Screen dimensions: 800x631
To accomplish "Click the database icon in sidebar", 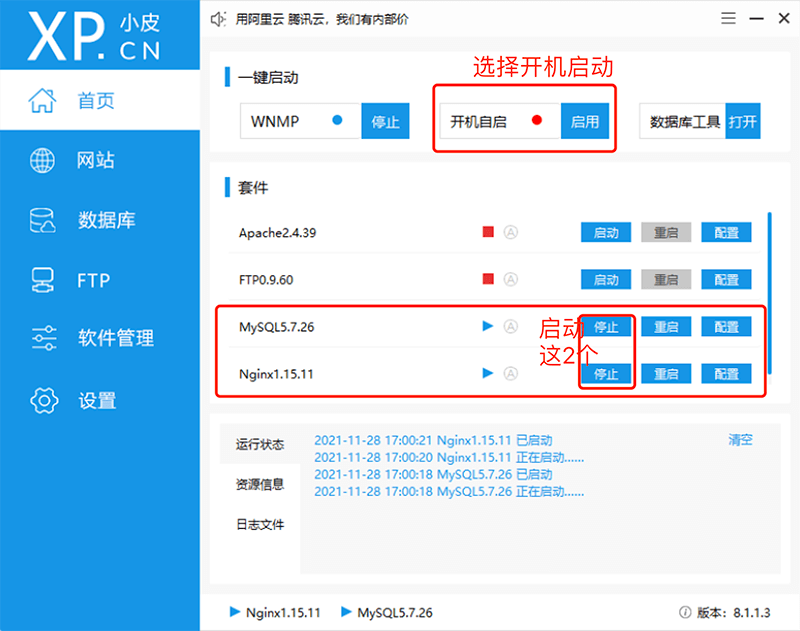I will pyautogui.click(x=42, y=220).
